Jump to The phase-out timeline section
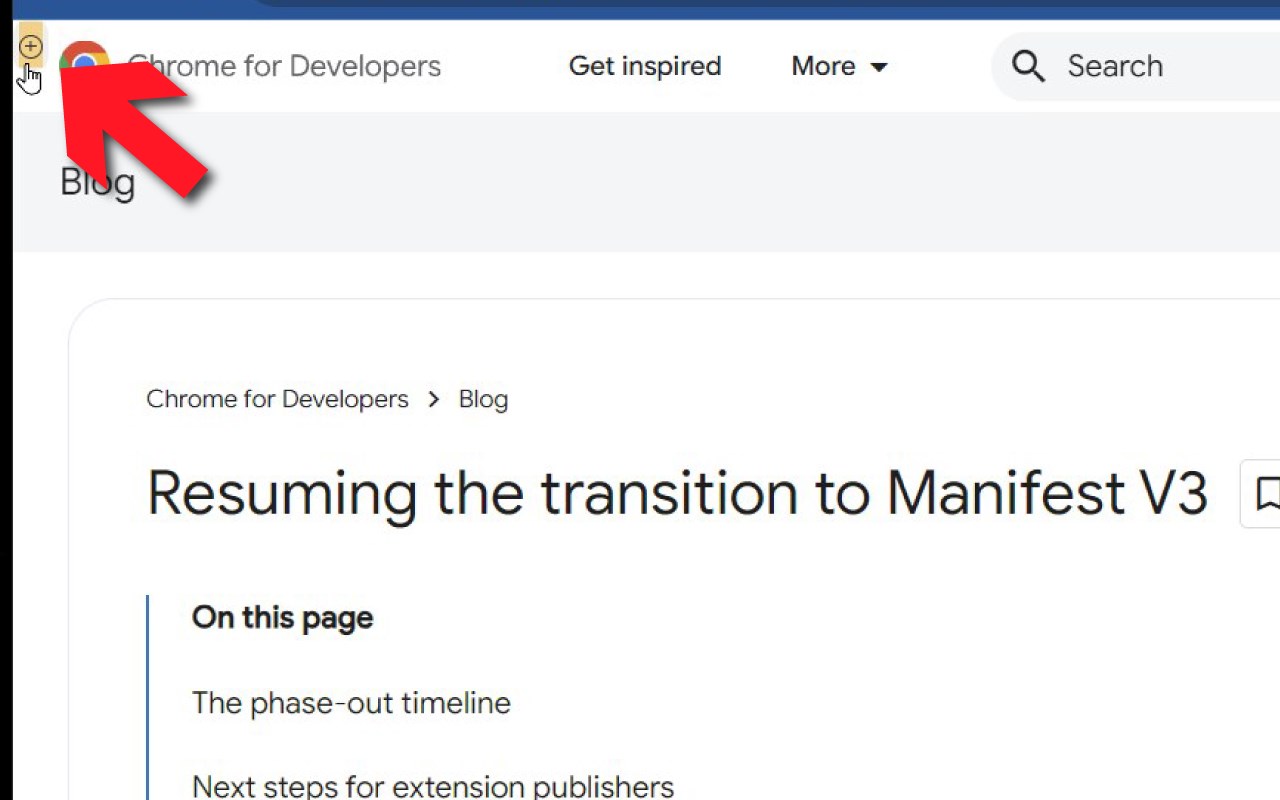The height and width of the screenshot is (800, 1280). point(351,703)
